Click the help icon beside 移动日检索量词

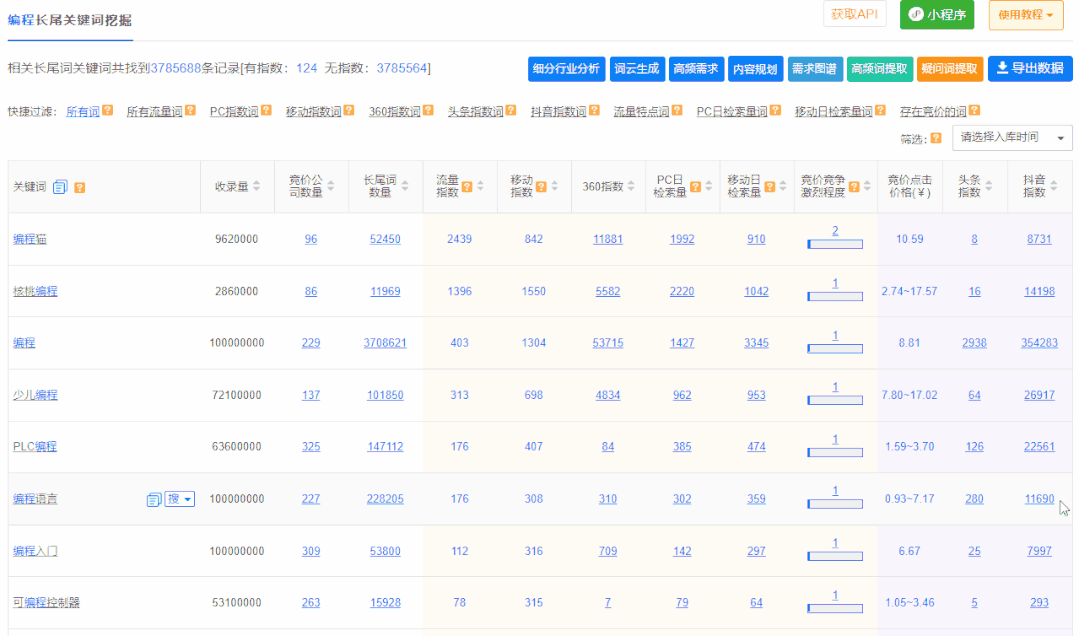[880, 110]
